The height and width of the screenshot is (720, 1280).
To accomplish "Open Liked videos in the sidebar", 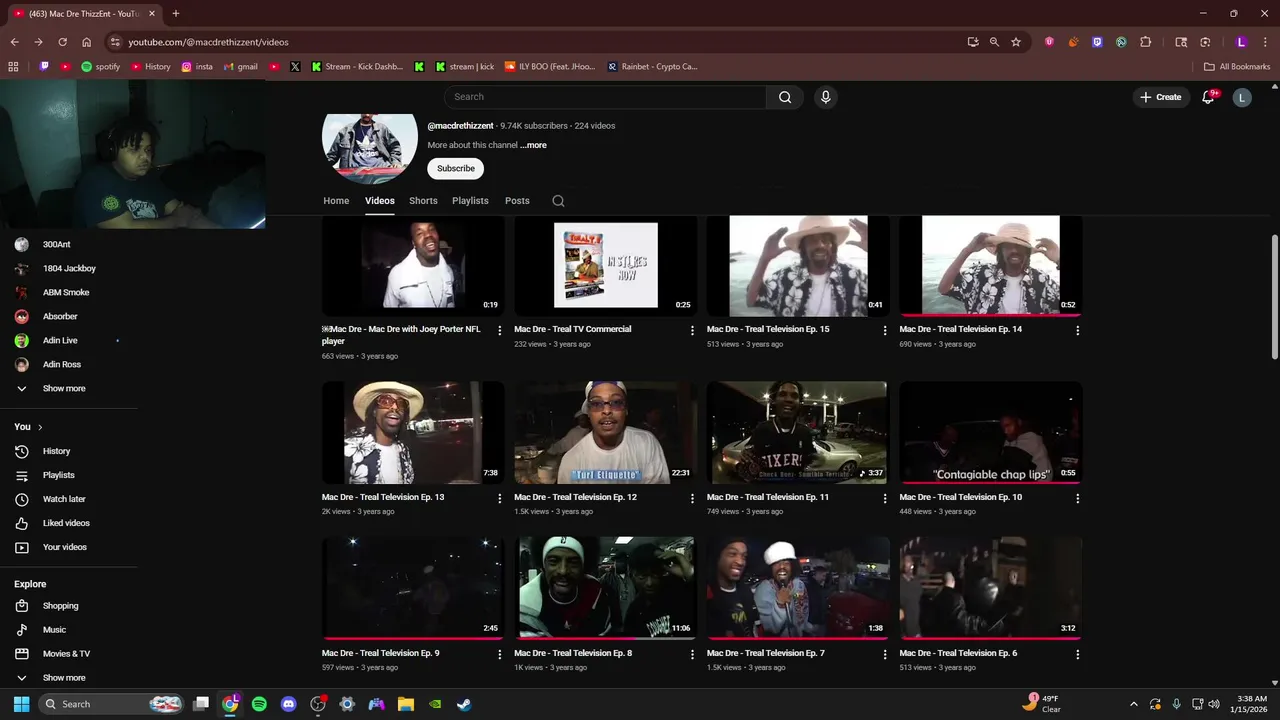I will tap(68, 523).
